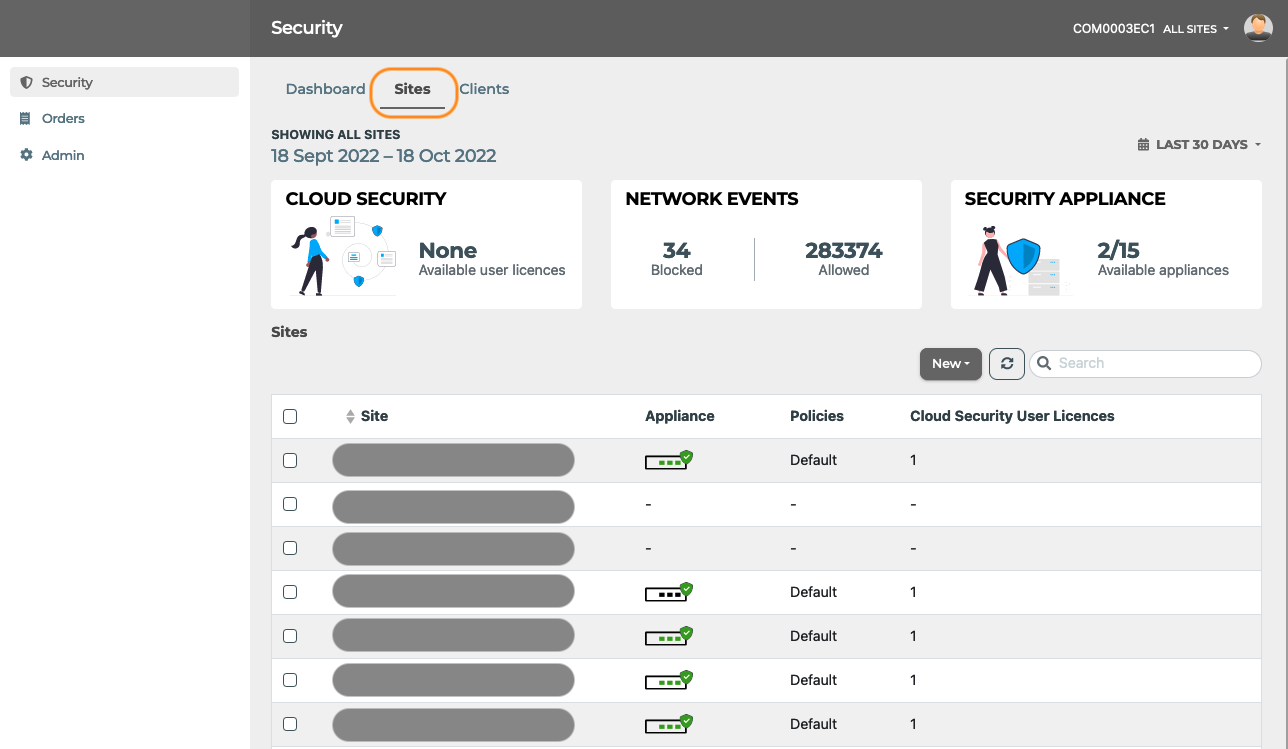This screenshot has width=1288, height=749.
Task: Open the Cloud Security card
Action: [426, 245]
